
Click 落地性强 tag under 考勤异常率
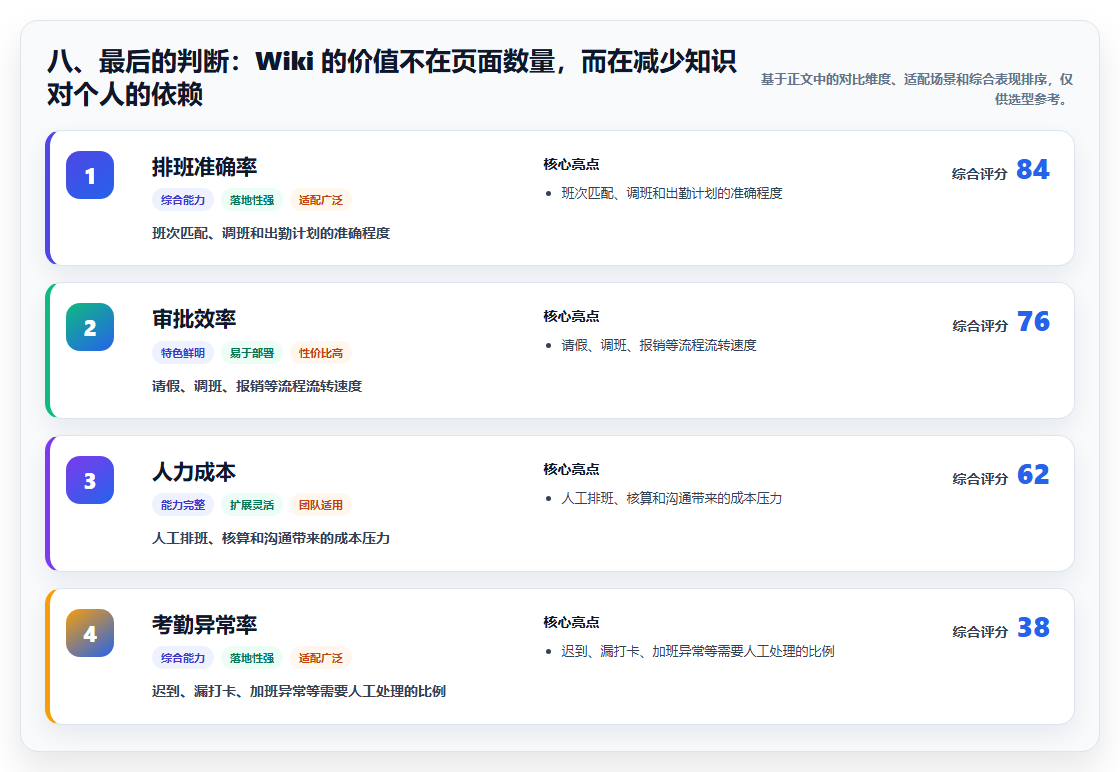pos(252,658)
